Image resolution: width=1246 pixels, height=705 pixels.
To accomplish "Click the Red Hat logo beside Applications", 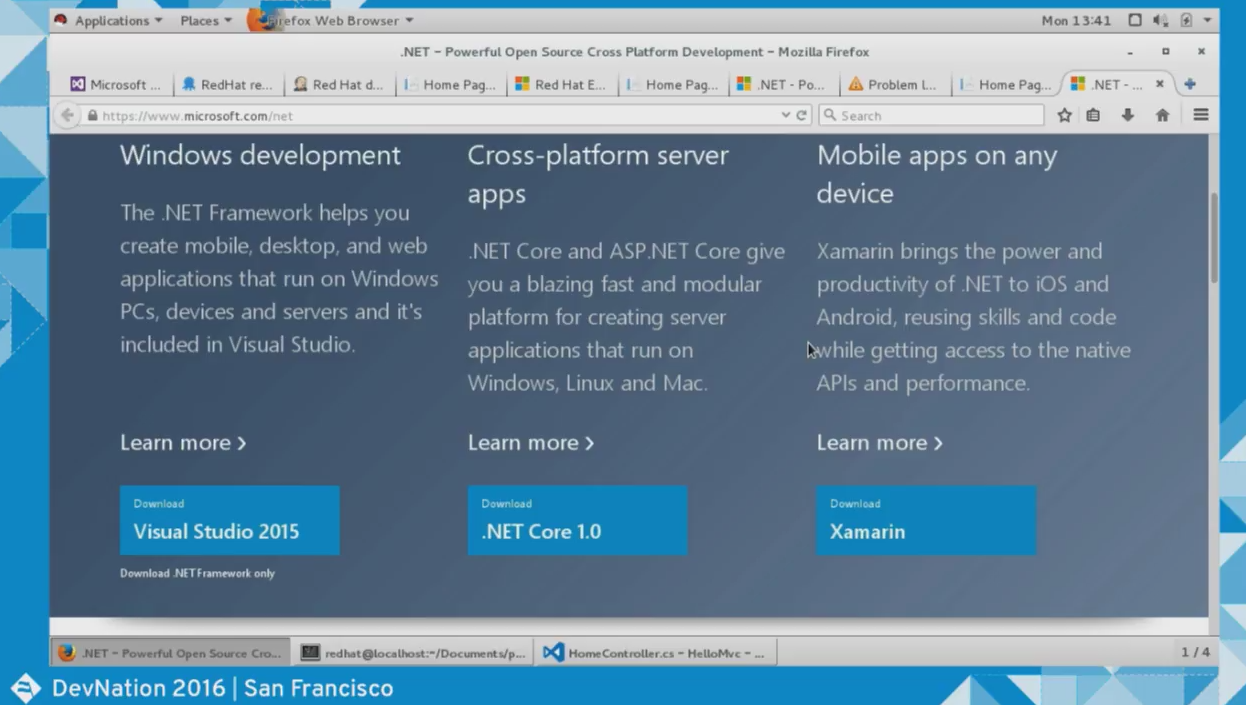I will point(60,20).
